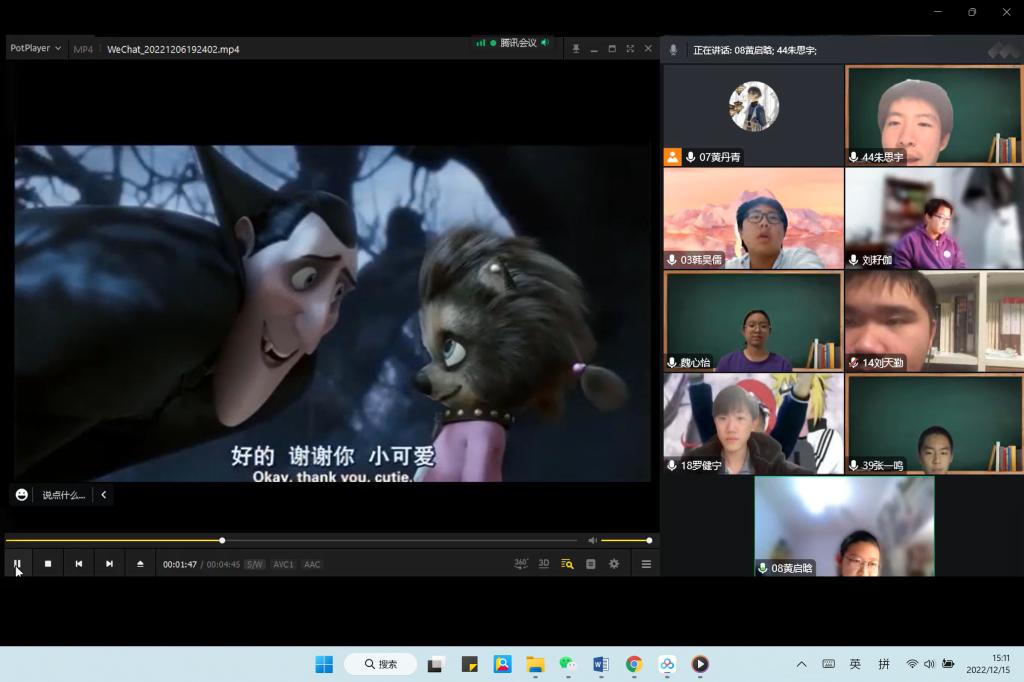Click the video seek progress bar

coord(300,541)
